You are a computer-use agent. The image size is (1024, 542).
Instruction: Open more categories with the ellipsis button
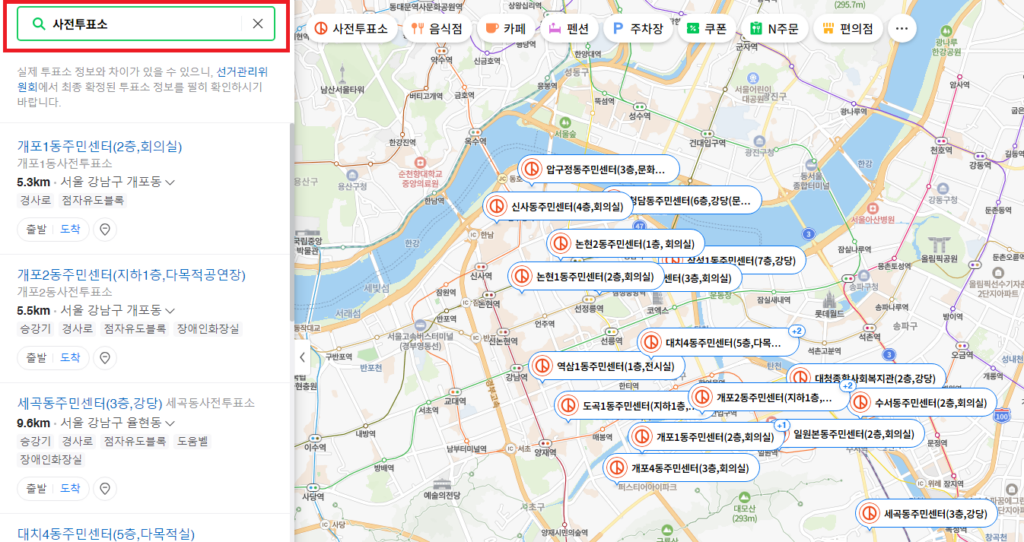click(x=902, y=29)
